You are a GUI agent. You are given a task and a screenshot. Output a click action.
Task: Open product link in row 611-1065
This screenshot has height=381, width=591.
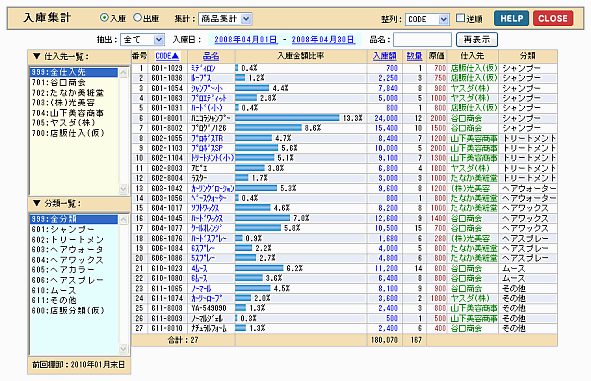click(x=201, y=288)
